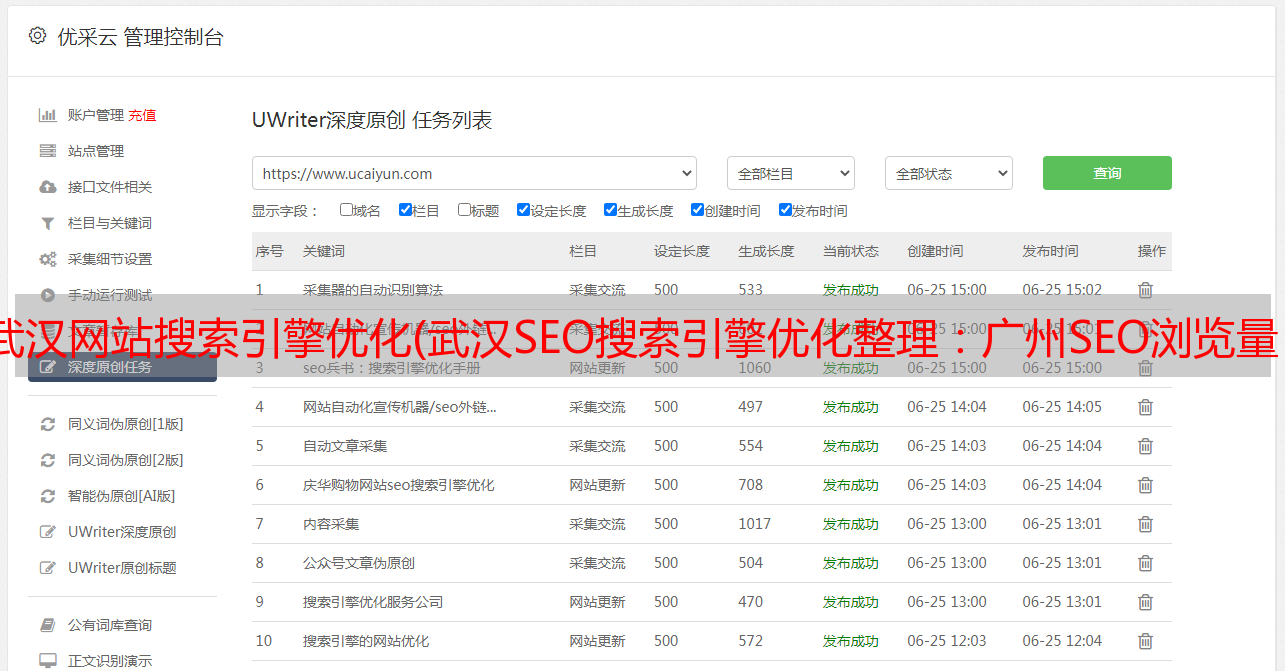Toggle the 标题 display checkbox

(x=464, y=210)
